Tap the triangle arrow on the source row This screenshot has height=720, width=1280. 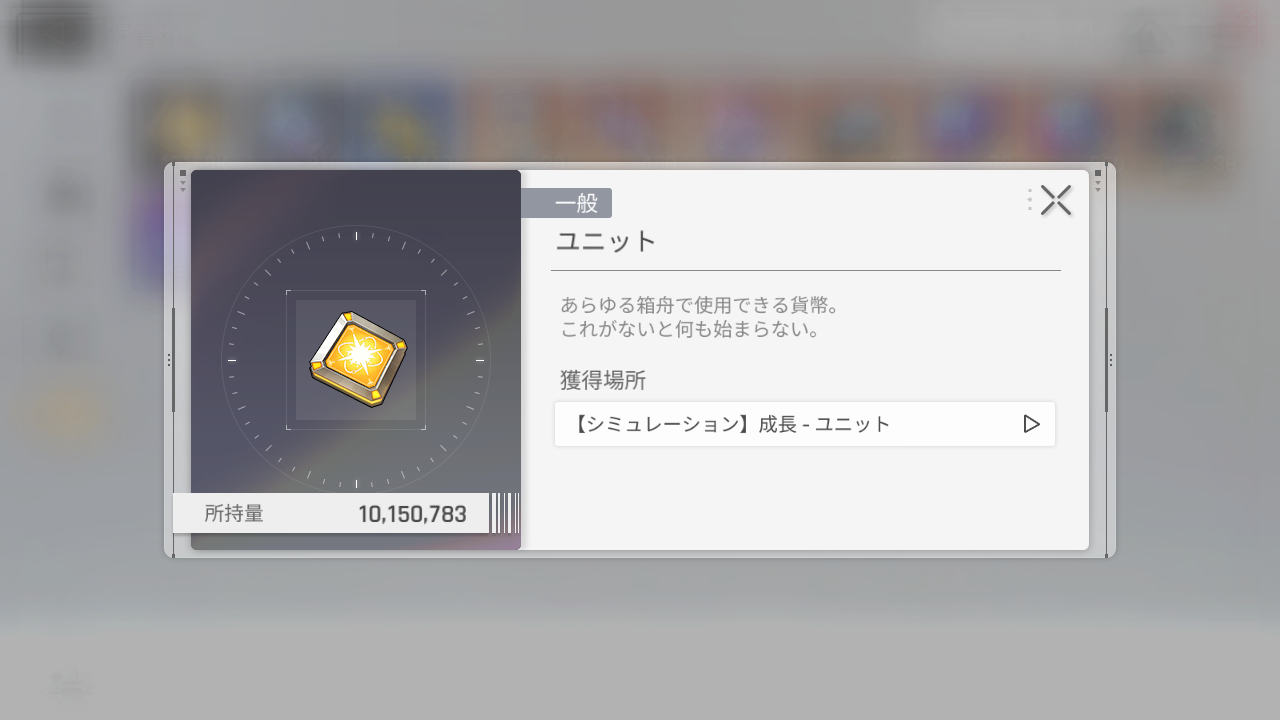pos(1032,424)
